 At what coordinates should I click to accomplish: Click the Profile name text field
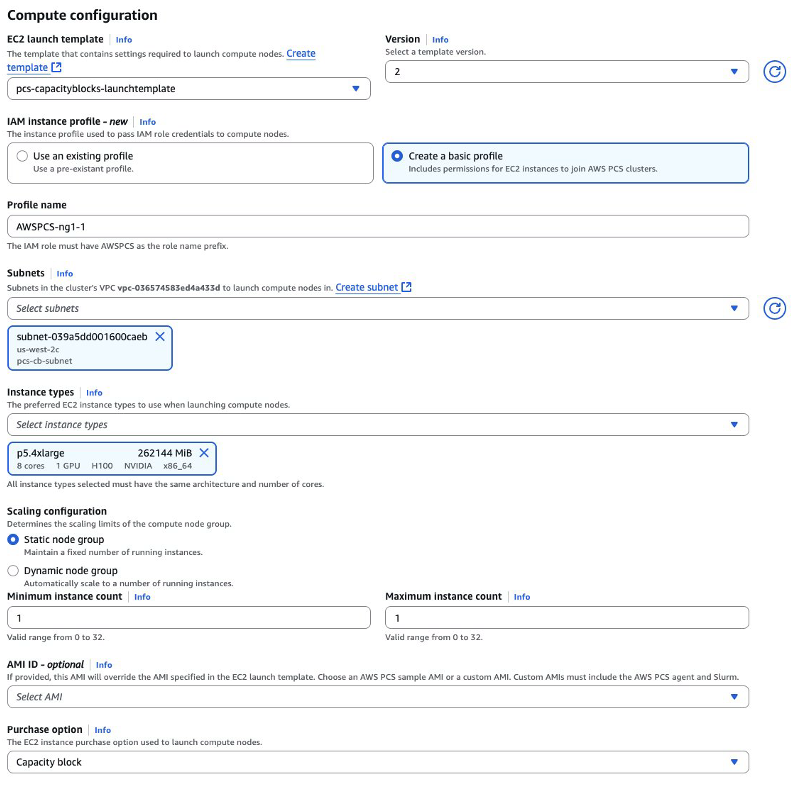[x=377, y=227]
